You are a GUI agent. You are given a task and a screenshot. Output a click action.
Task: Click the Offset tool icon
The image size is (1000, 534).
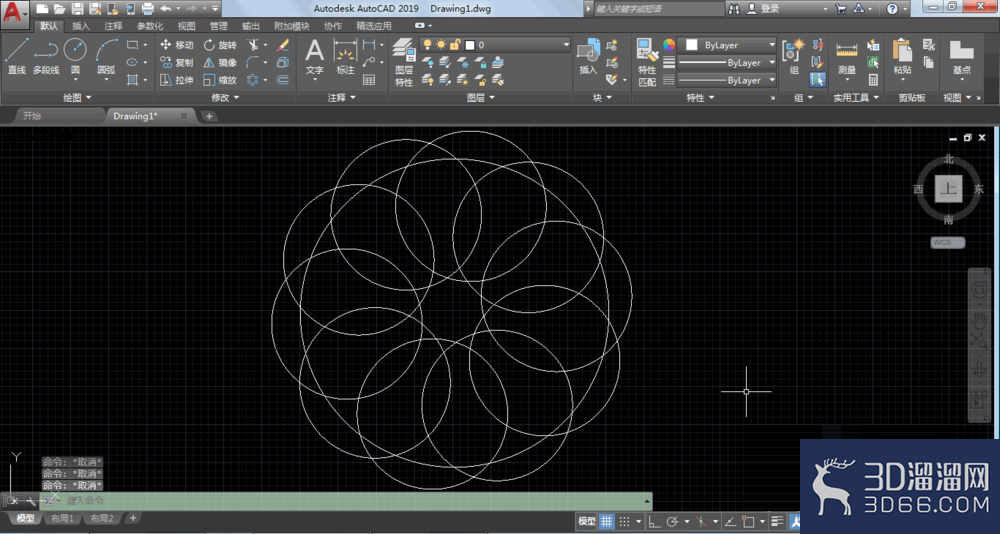tap(283, 80)
